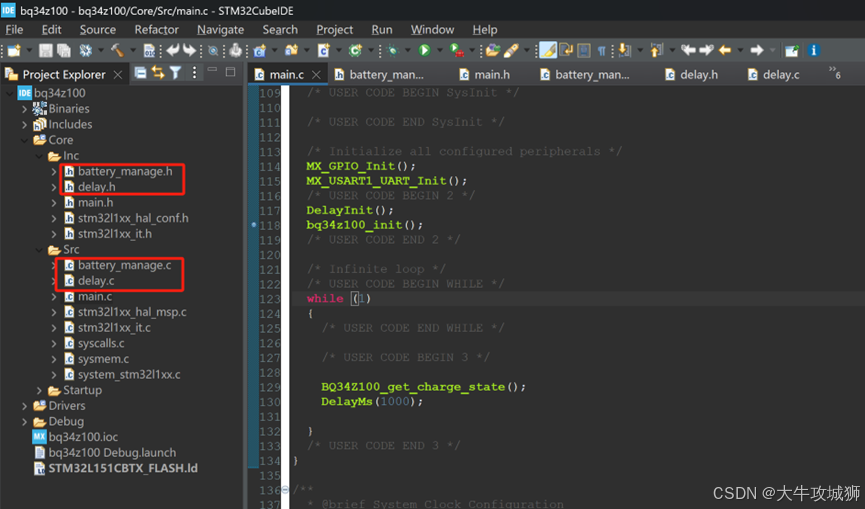This screenshot has width=865, height=509.
Task: Select syscalls.c in tree
Action: [94, 344]
